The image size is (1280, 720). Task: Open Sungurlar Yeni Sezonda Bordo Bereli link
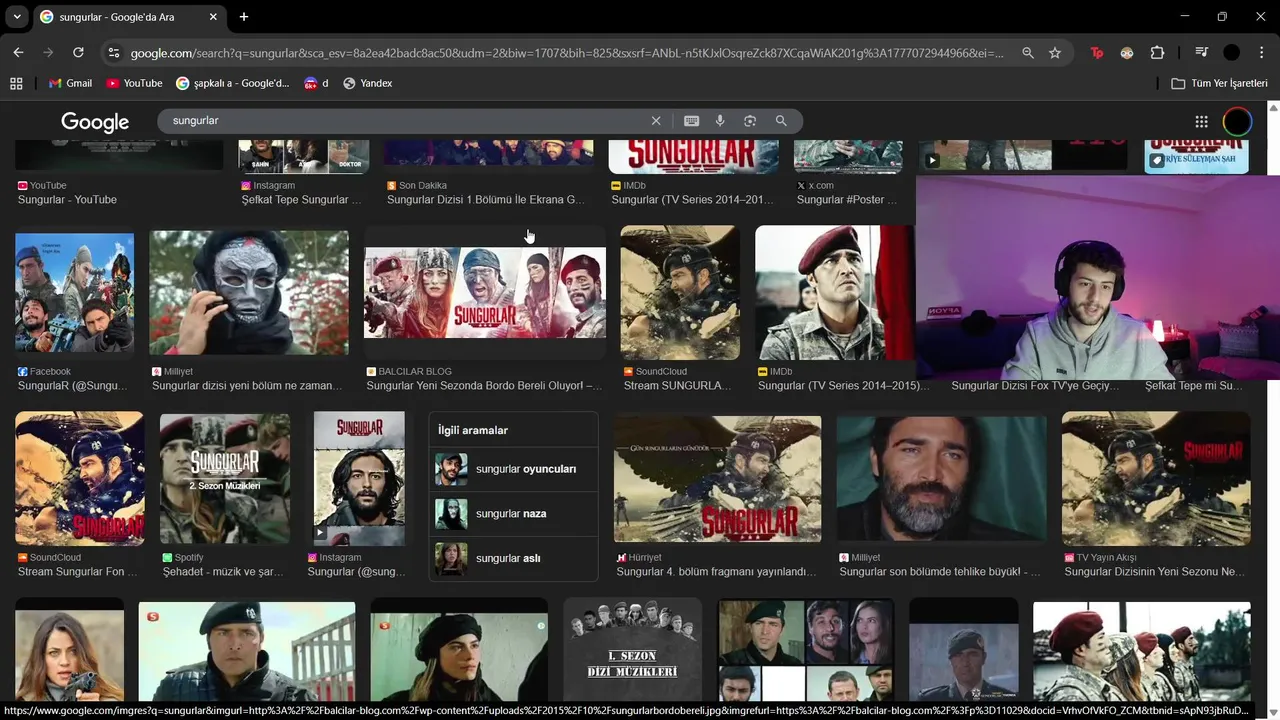pos(484,386)
